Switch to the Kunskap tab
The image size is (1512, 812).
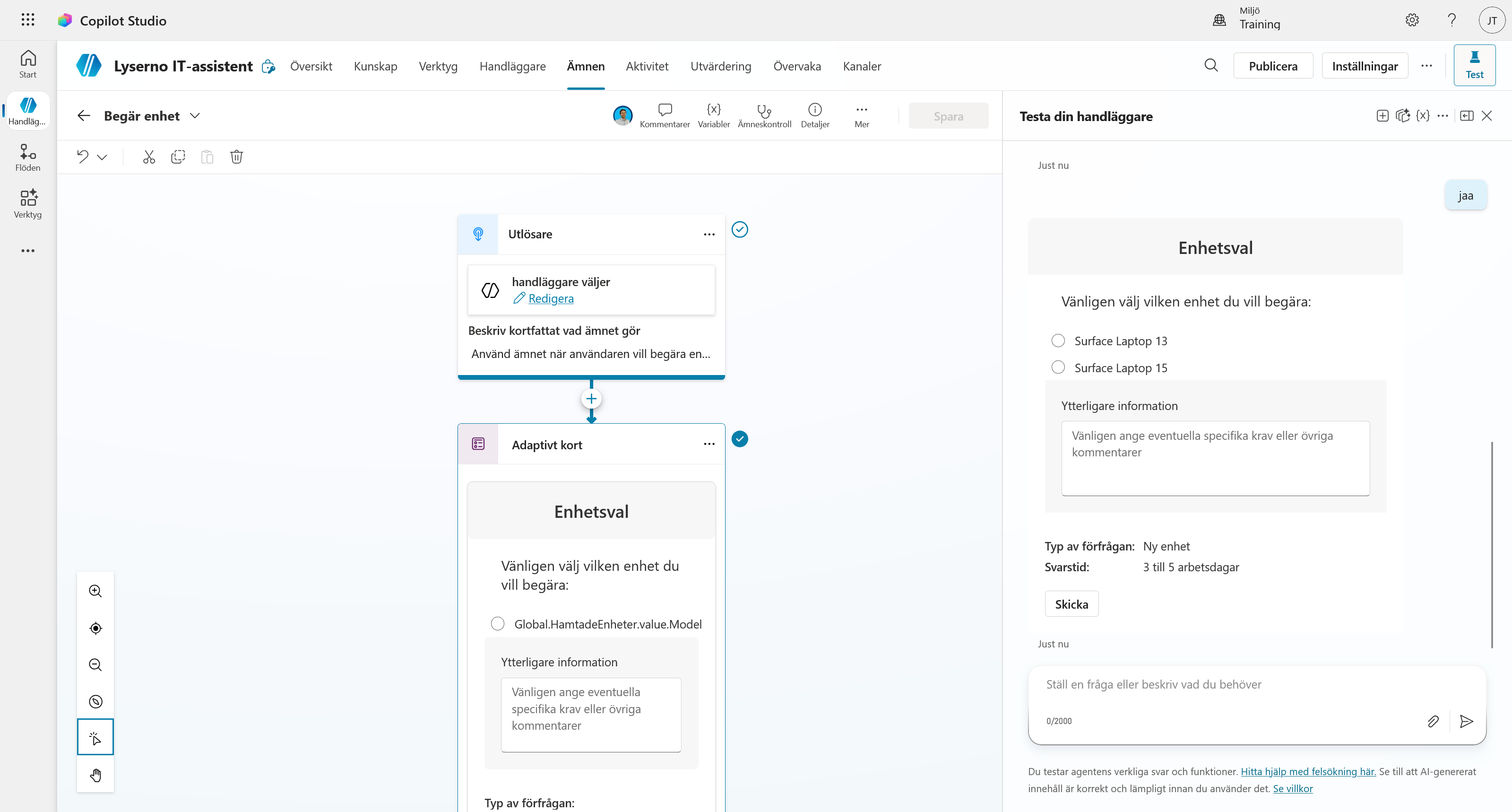click(376, 66)
